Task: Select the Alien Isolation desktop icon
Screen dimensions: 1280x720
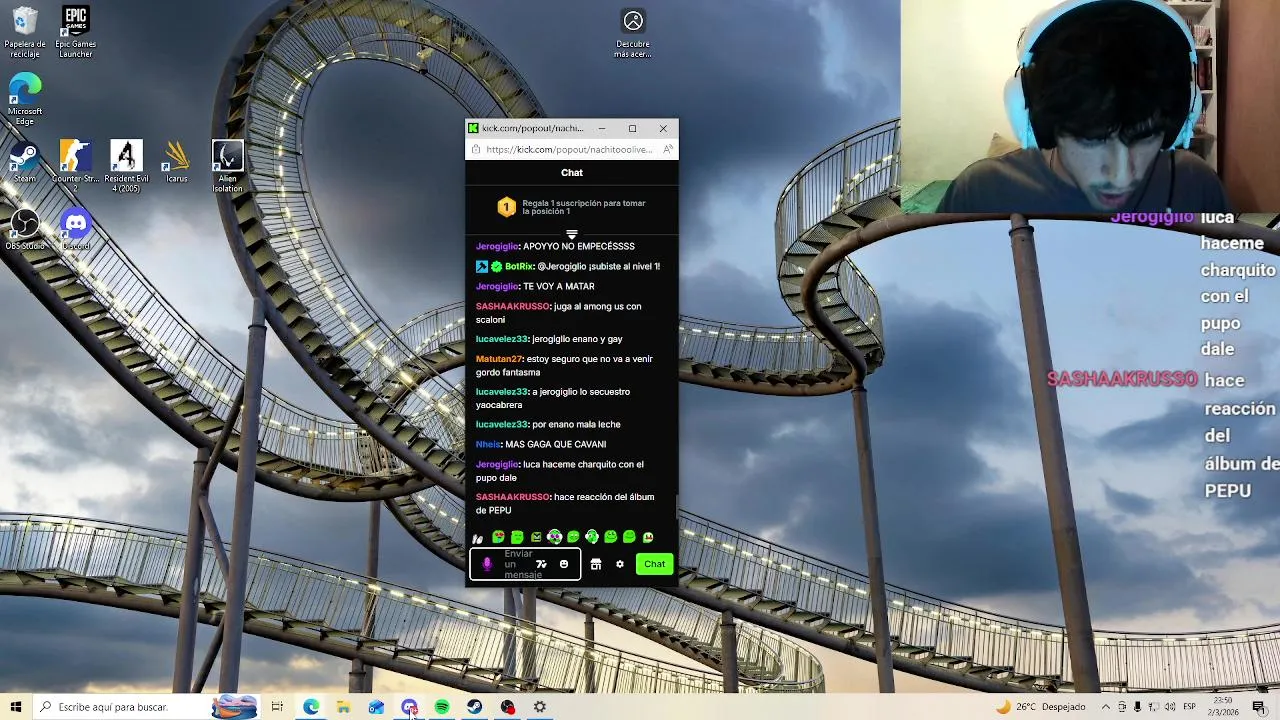Action: pos(227,166)
